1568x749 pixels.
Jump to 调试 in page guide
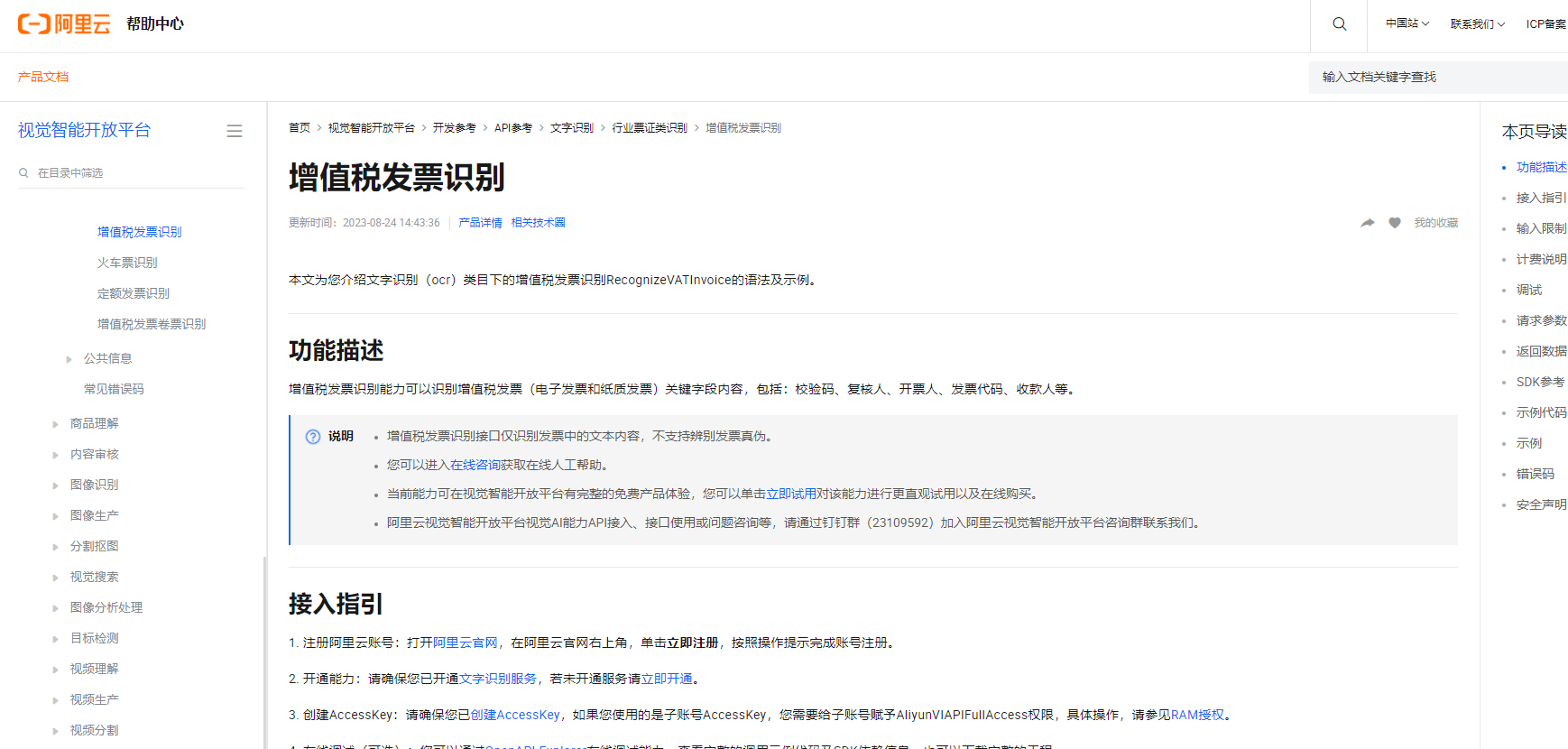pyautogui.click(x=1529, y=291)
